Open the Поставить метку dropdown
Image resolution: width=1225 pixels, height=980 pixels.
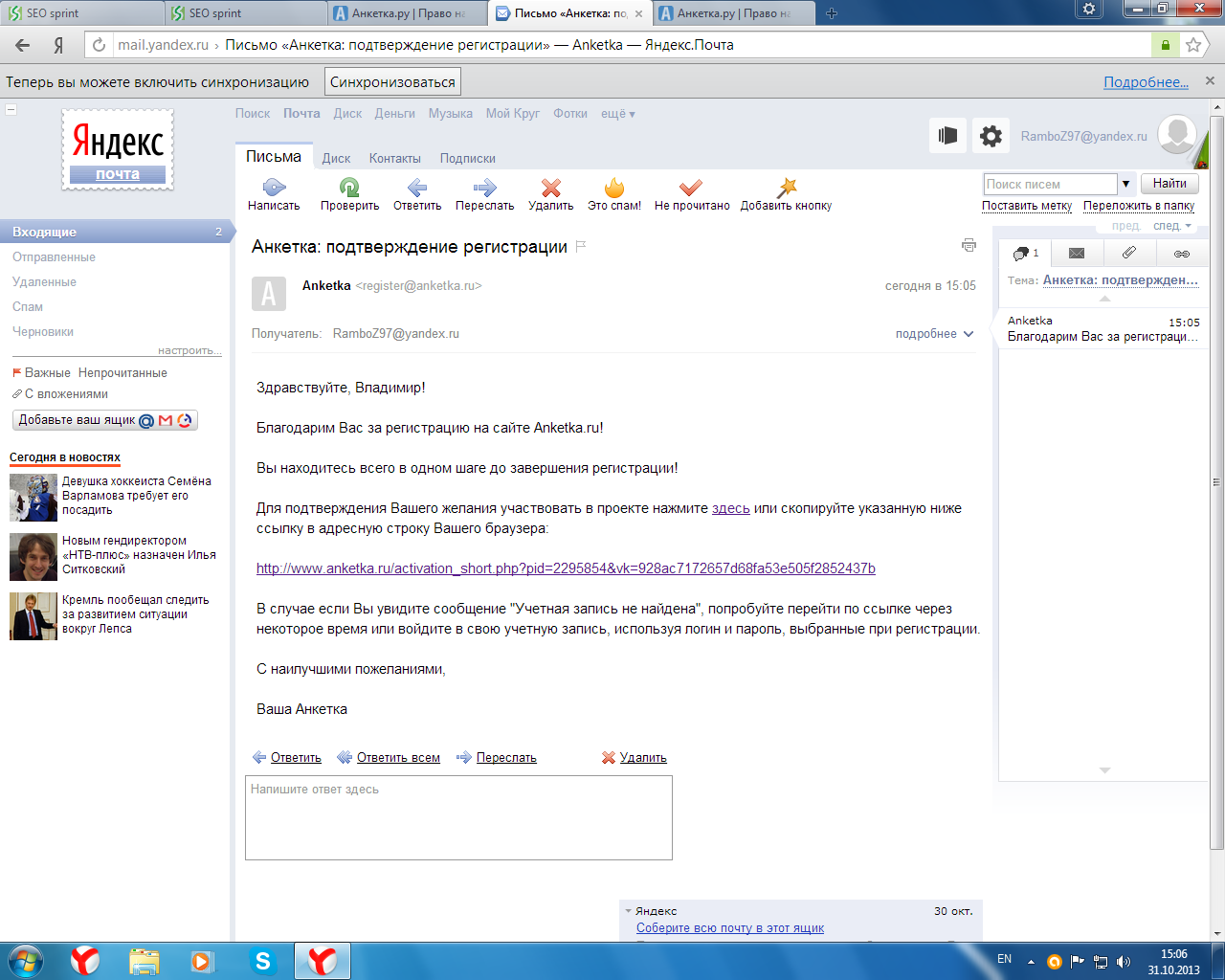(1027, 206)
